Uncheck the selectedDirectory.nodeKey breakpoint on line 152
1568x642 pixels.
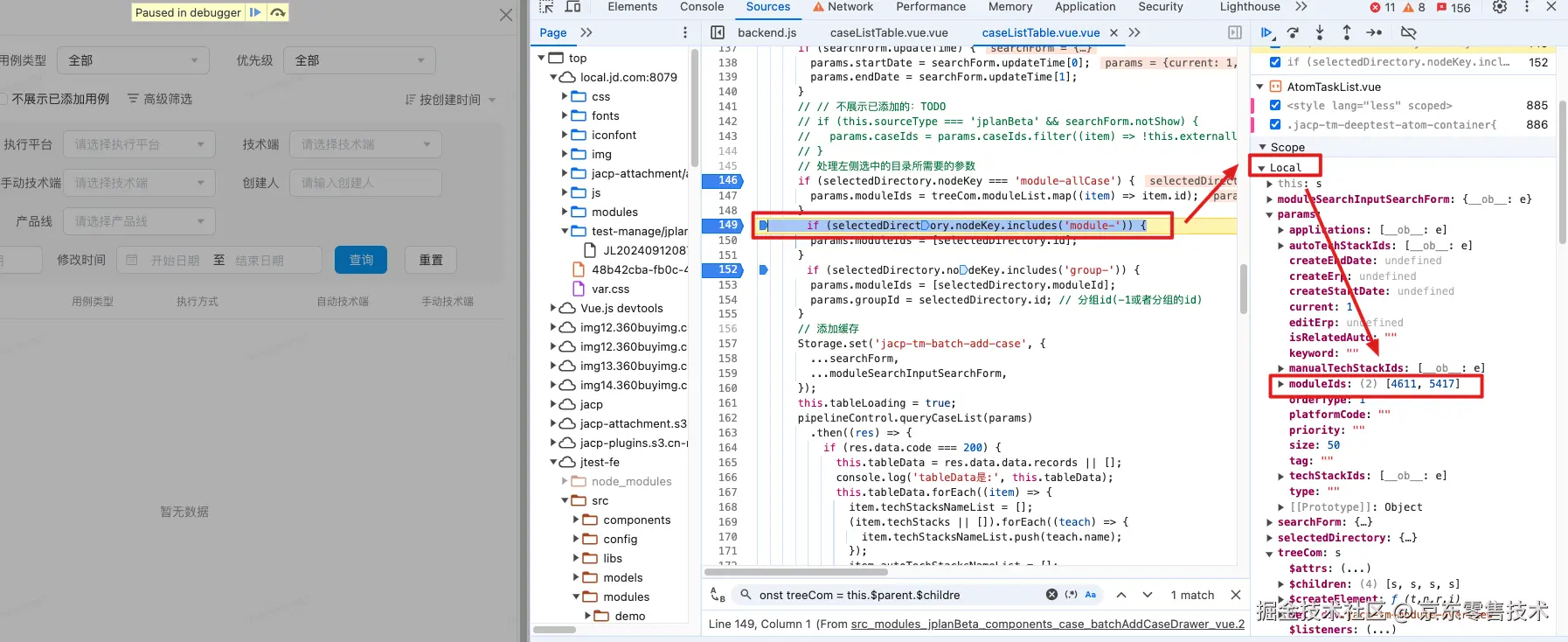[x=1275, y=62]
